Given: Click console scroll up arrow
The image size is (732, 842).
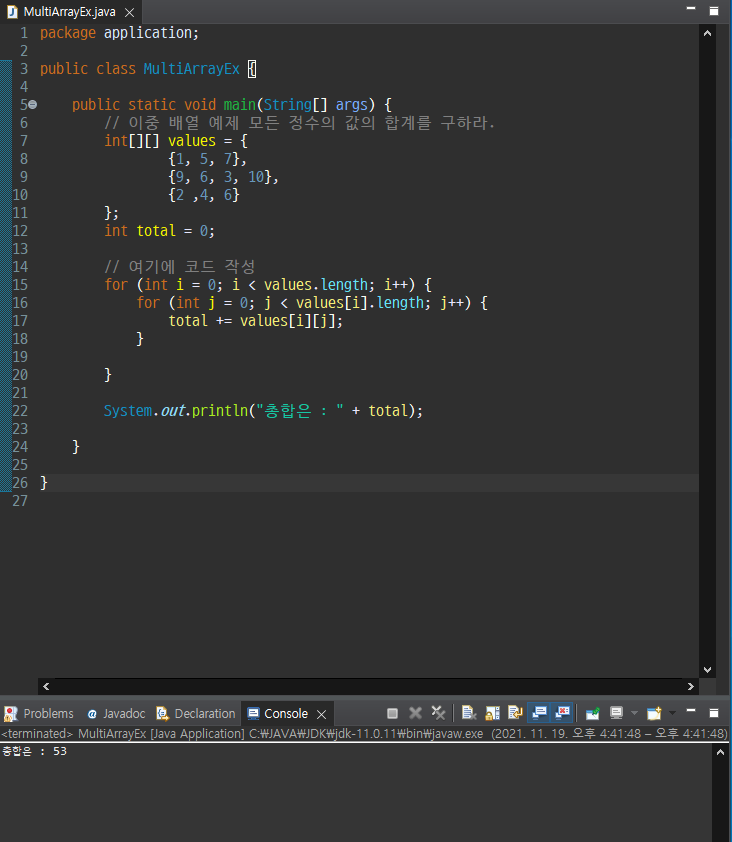Looking at the screenshot, I should tap(720, 752).
